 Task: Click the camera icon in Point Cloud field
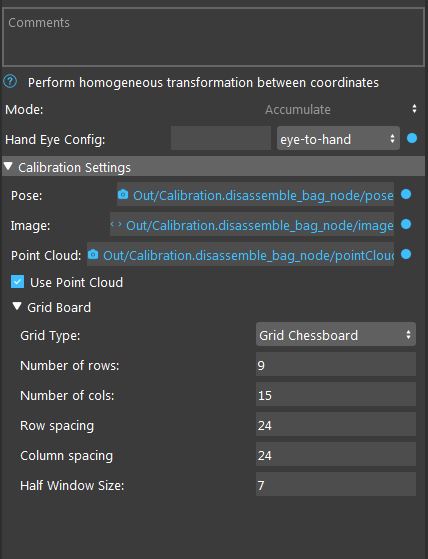(x=93, y=255)
